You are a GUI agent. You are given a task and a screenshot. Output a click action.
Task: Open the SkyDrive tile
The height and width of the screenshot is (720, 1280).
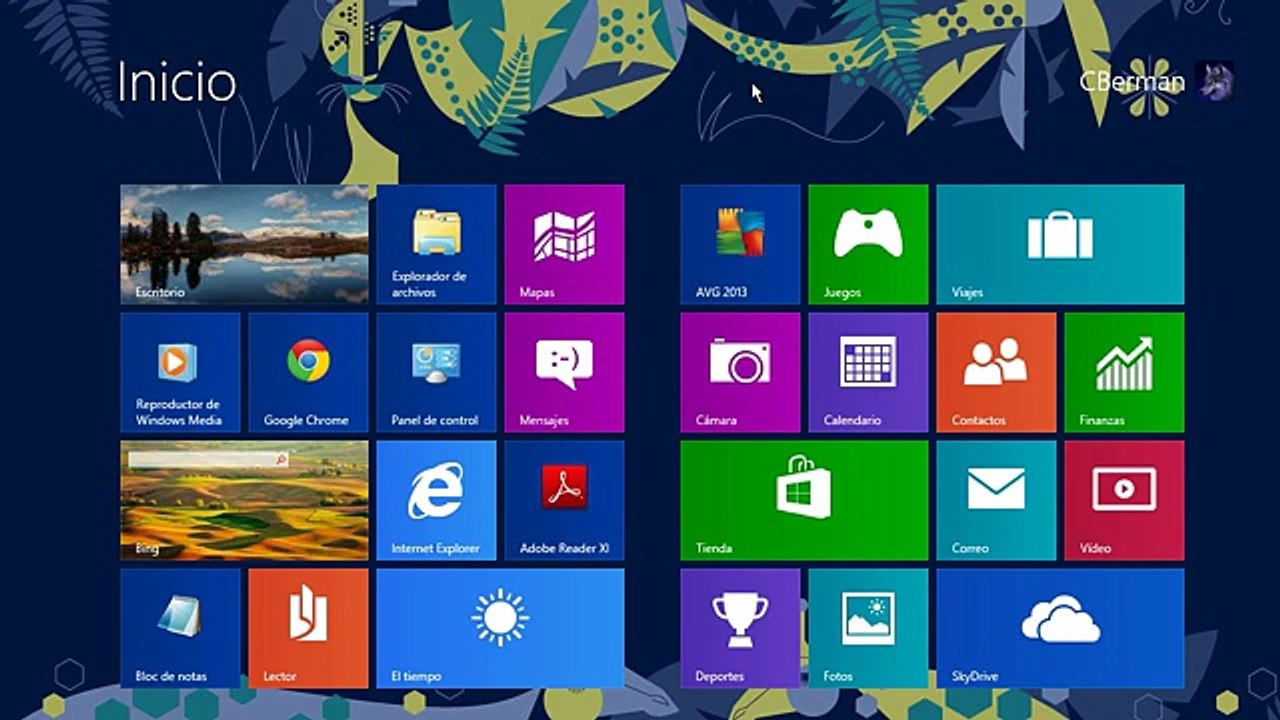[x=1060, y=628]
